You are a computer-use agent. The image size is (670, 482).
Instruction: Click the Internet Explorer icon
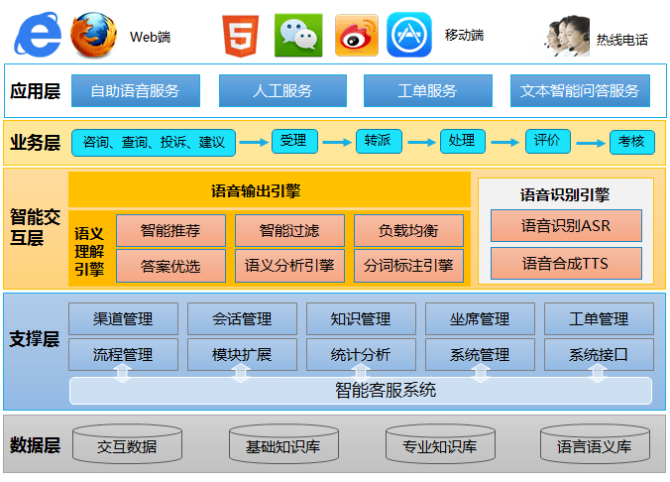pos(38,35)
